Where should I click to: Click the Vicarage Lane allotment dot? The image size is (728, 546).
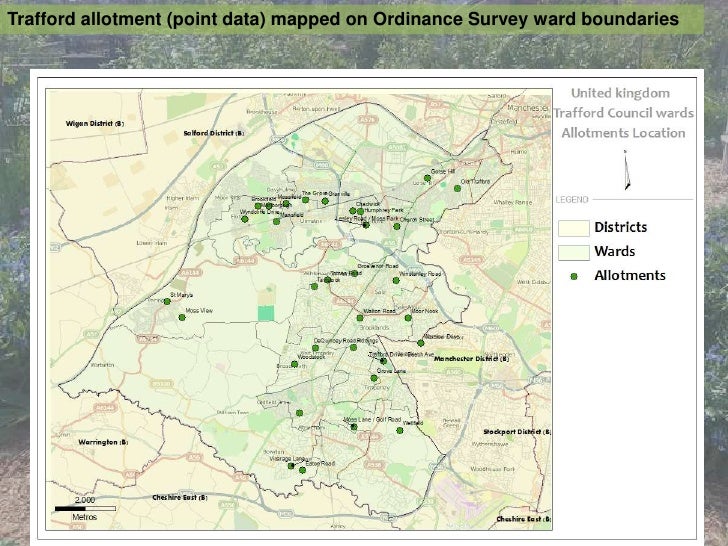(291, 466)
